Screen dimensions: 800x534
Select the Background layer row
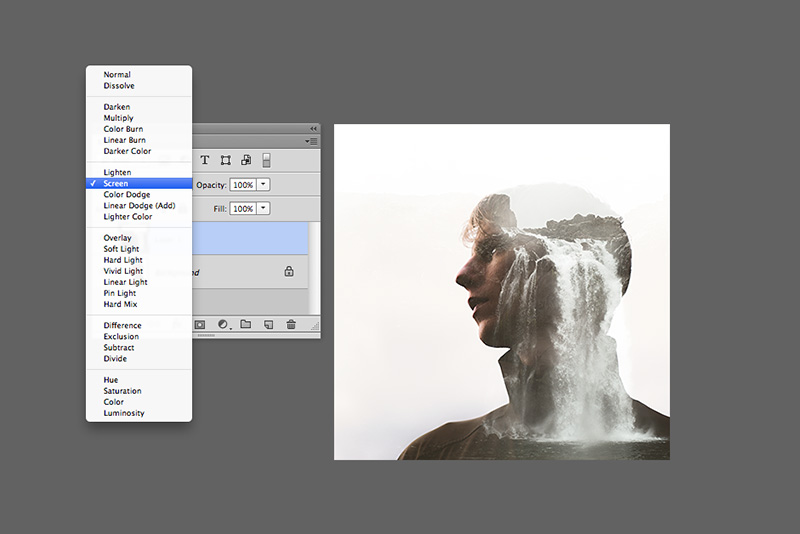click(x=250, y=272)
